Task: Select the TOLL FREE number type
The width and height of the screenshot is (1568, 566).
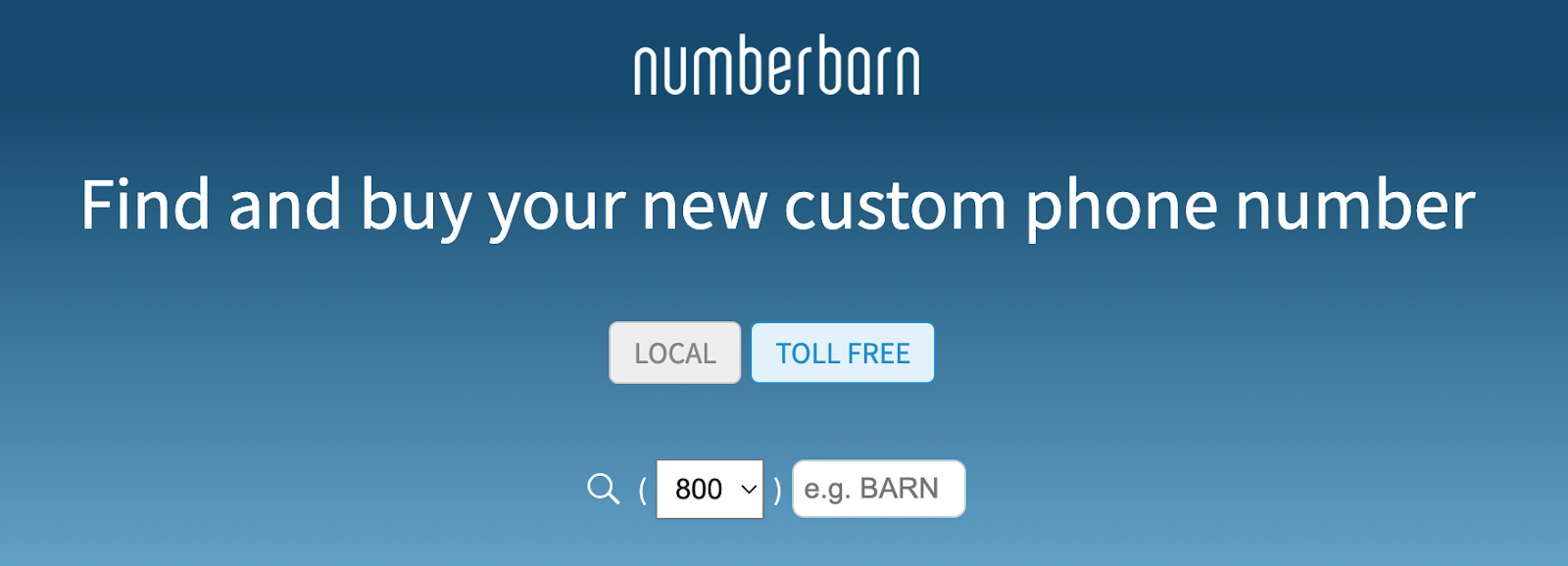Action: pos(843,353)
